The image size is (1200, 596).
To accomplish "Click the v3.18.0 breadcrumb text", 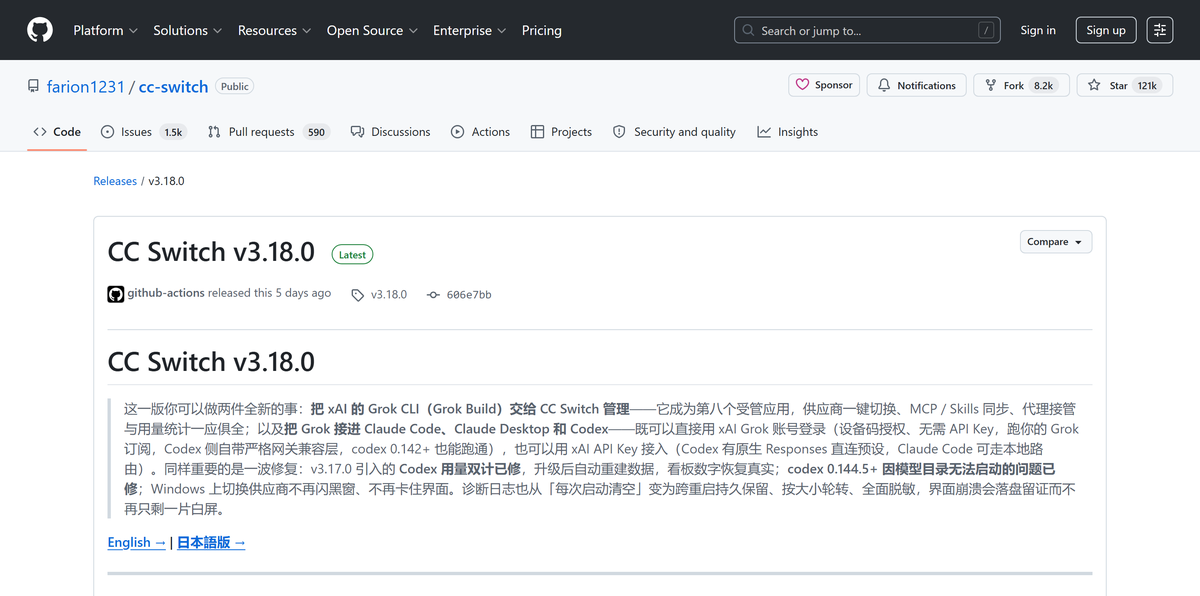I will coord(167,181).
